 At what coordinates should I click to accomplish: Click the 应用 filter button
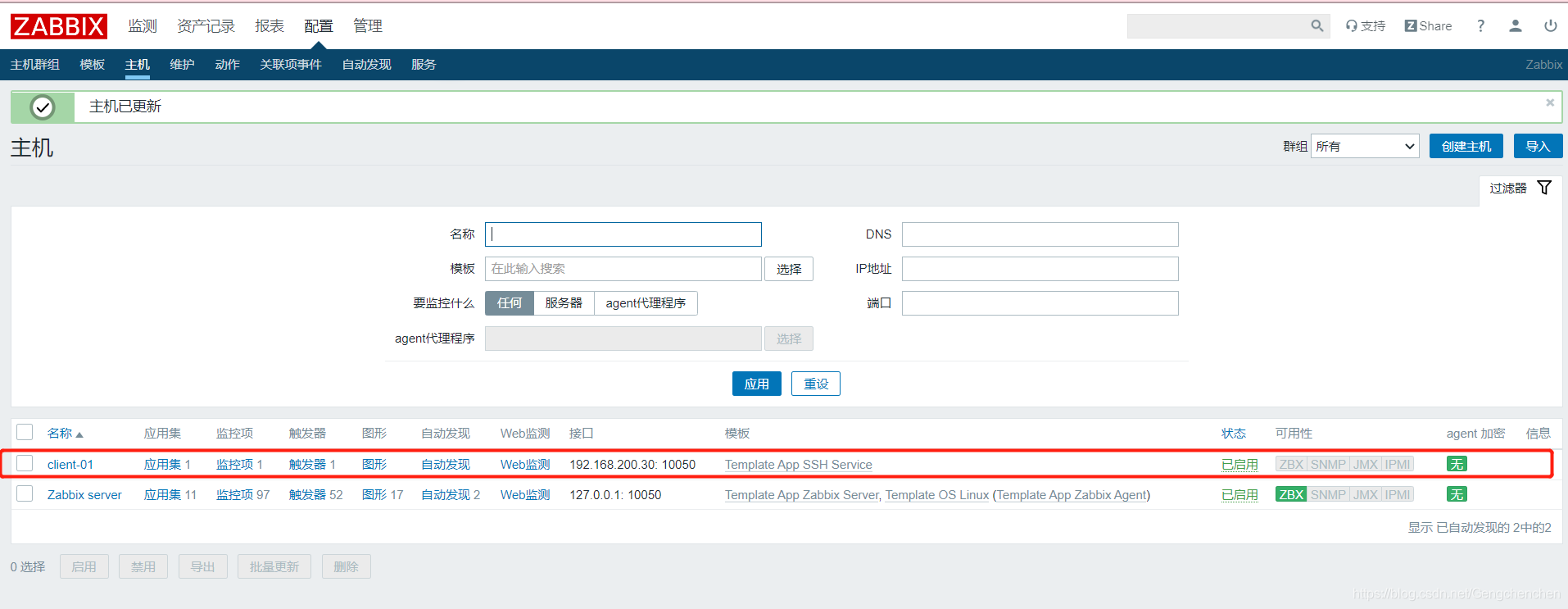[756, 384]
